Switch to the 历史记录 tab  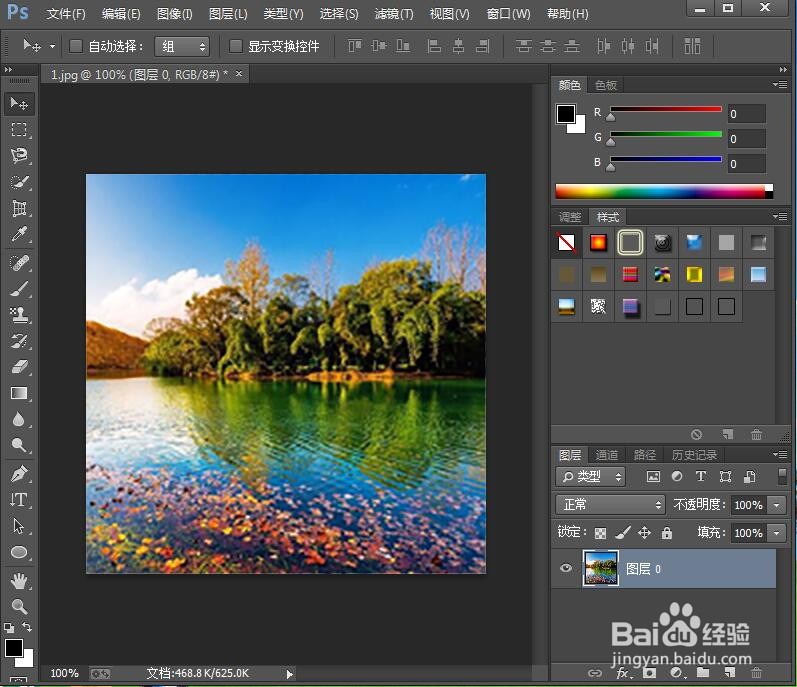pyautogui.click(x=694, y=455)
